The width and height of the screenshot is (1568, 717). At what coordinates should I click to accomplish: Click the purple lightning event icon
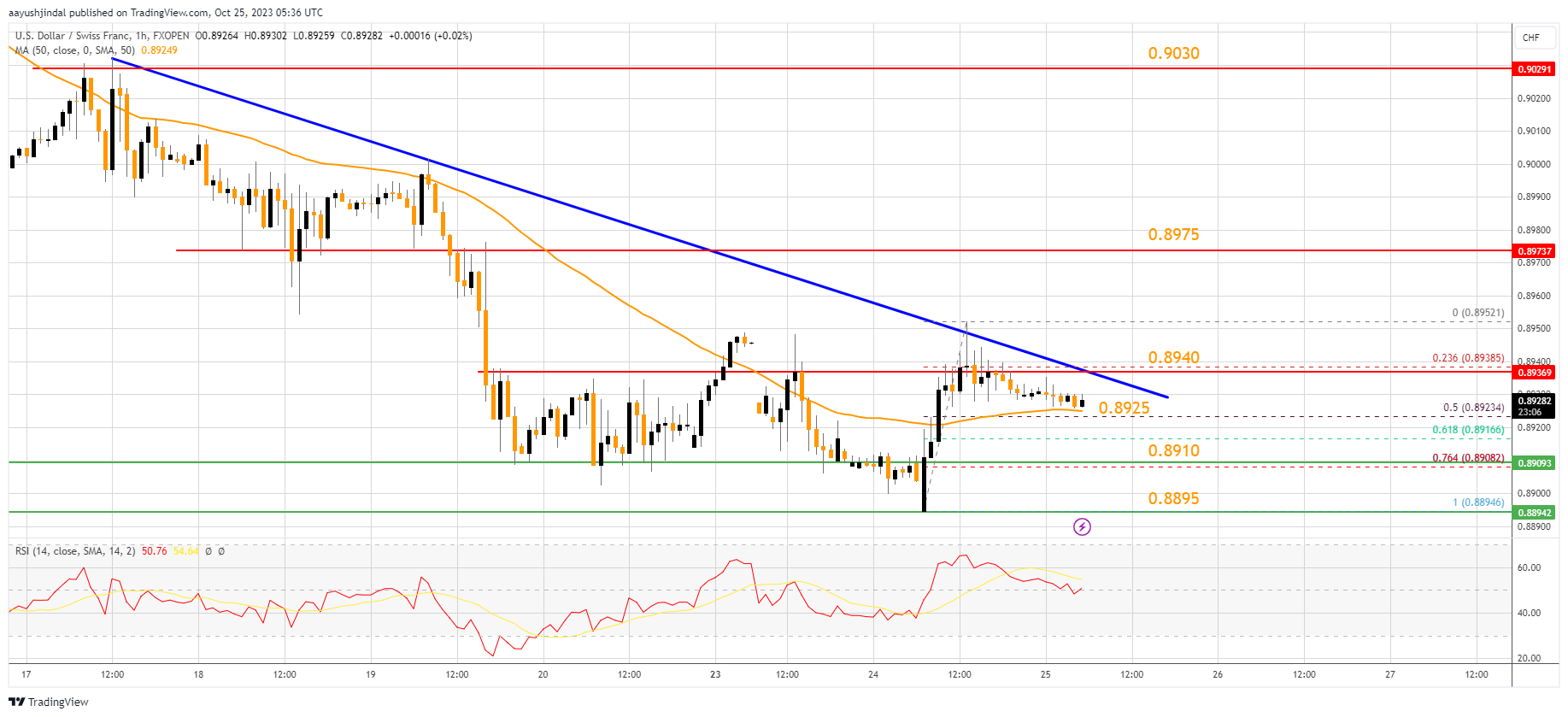pos(1082,526)
